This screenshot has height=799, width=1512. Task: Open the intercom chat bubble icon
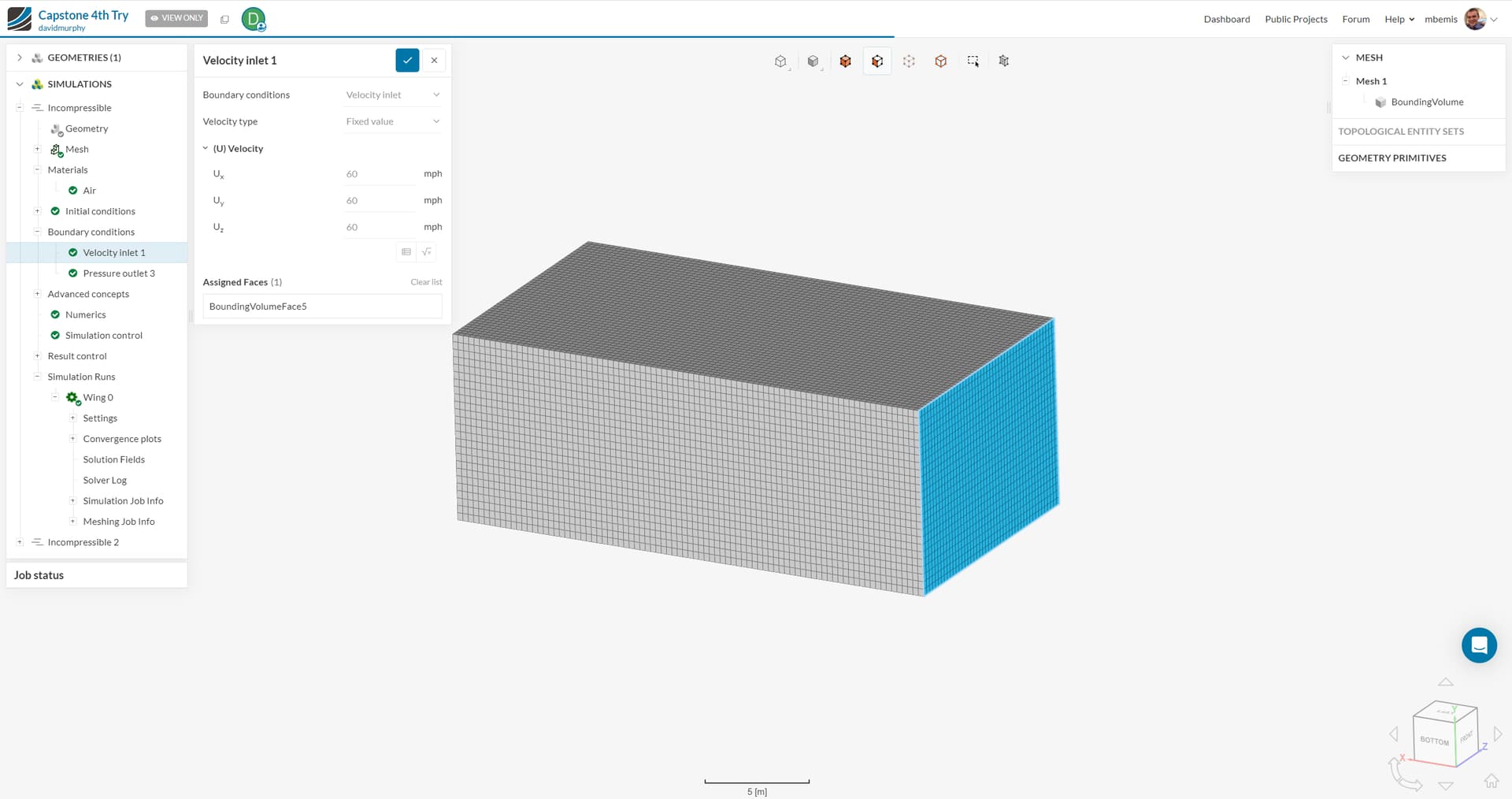tap(1479, 645)
